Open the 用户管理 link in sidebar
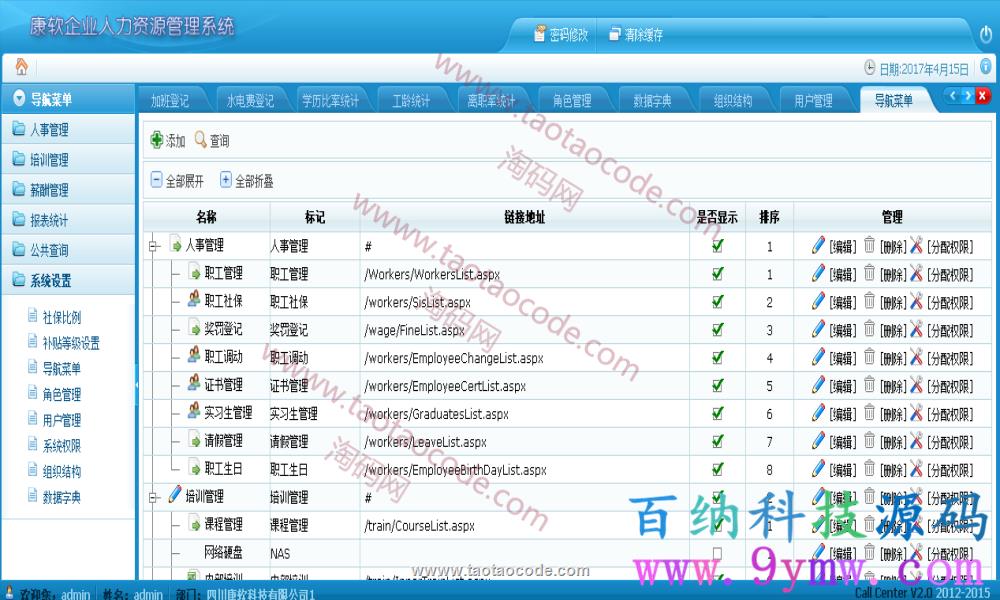Viewport: 1000px width, 600px height. [x=61, y=420]
